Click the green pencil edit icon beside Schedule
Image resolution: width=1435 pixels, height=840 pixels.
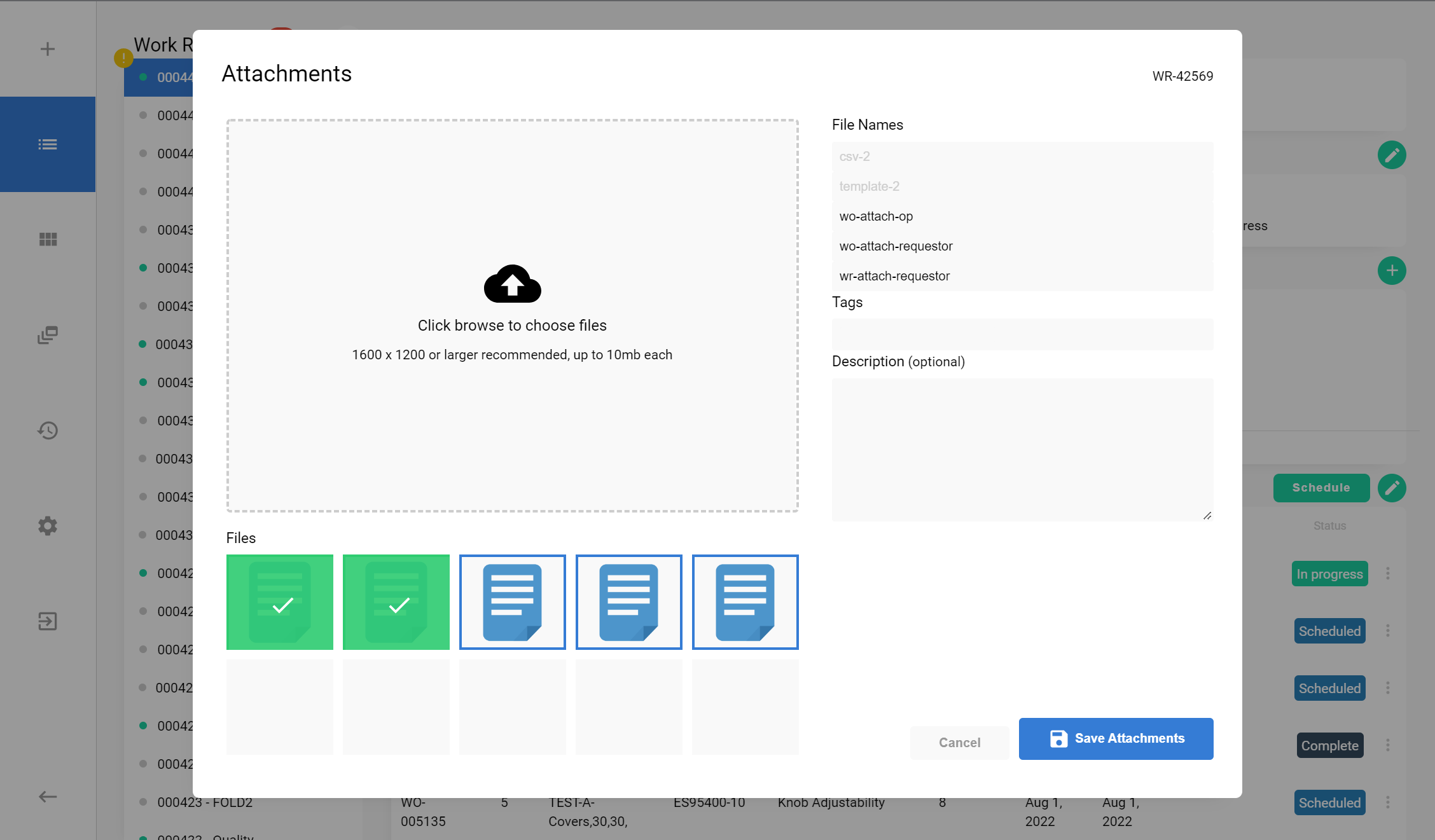point(1392,488)
